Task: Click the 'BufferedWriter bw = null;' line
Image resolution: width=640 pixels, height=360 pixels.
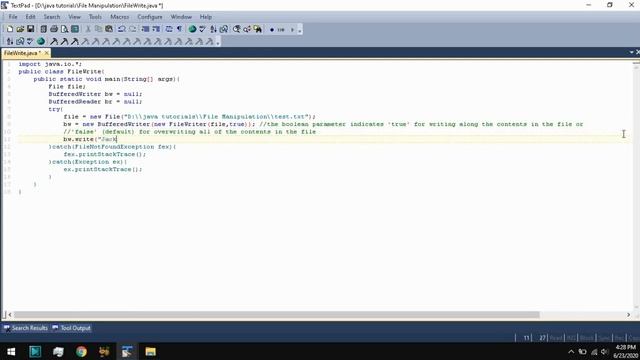Action: [95, 94]
